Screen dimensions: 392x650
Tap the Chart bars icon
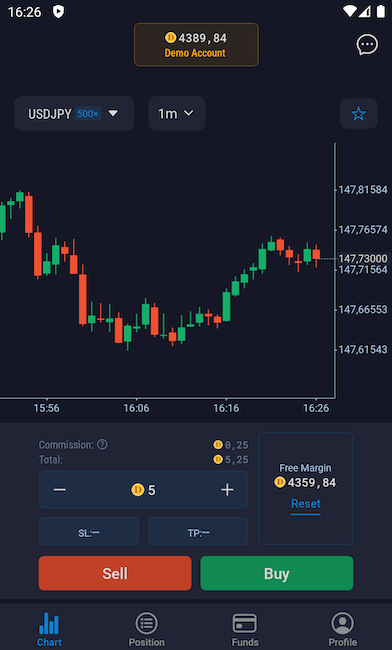tap(49, 623)
